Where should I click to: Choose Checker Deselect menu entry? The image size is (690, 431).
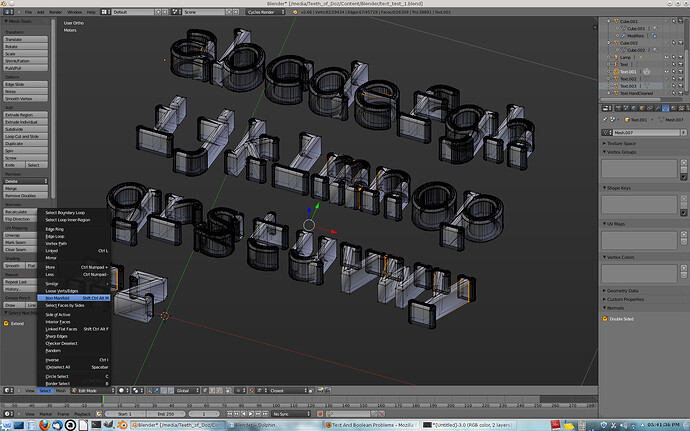(73, 343)
